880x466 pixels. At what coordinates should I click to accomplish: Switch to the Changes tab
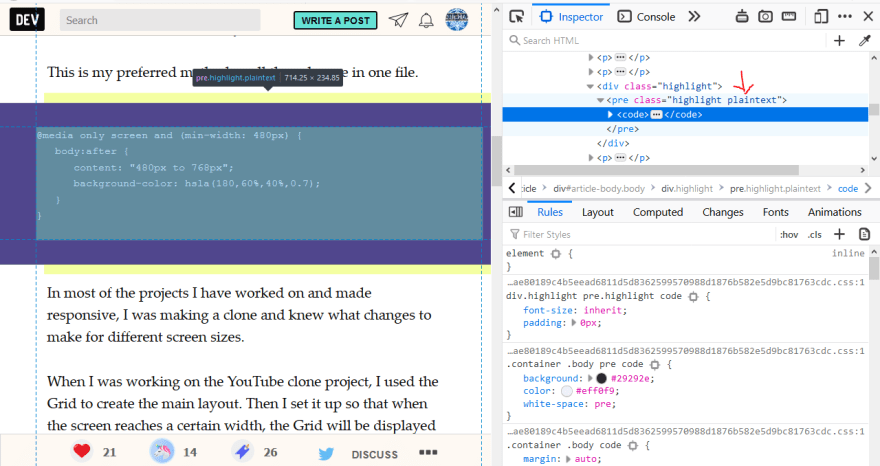tap(723, 212)
